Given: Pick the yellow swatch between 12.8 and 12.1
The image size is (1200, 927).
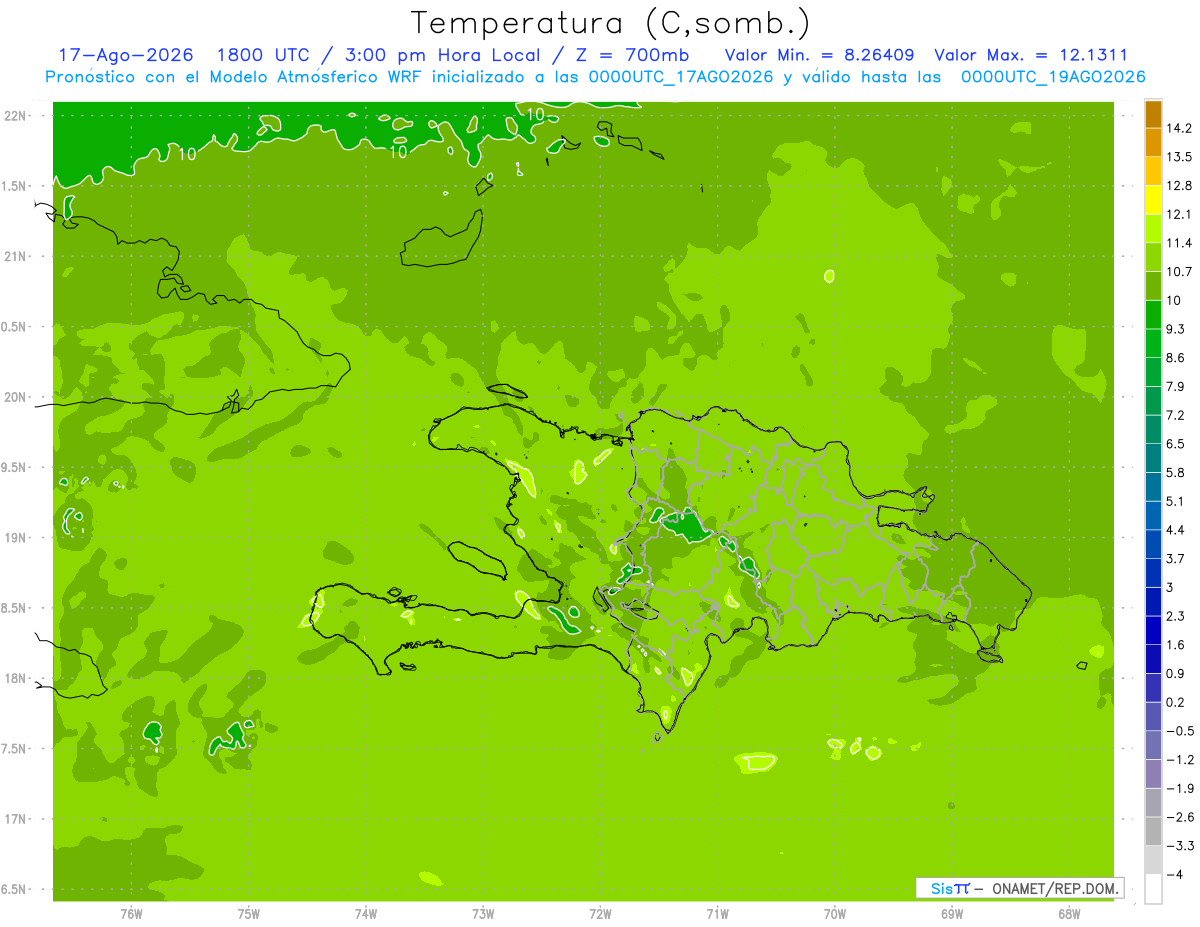Looking at the screenshot, I should [x=1153, y=200].
